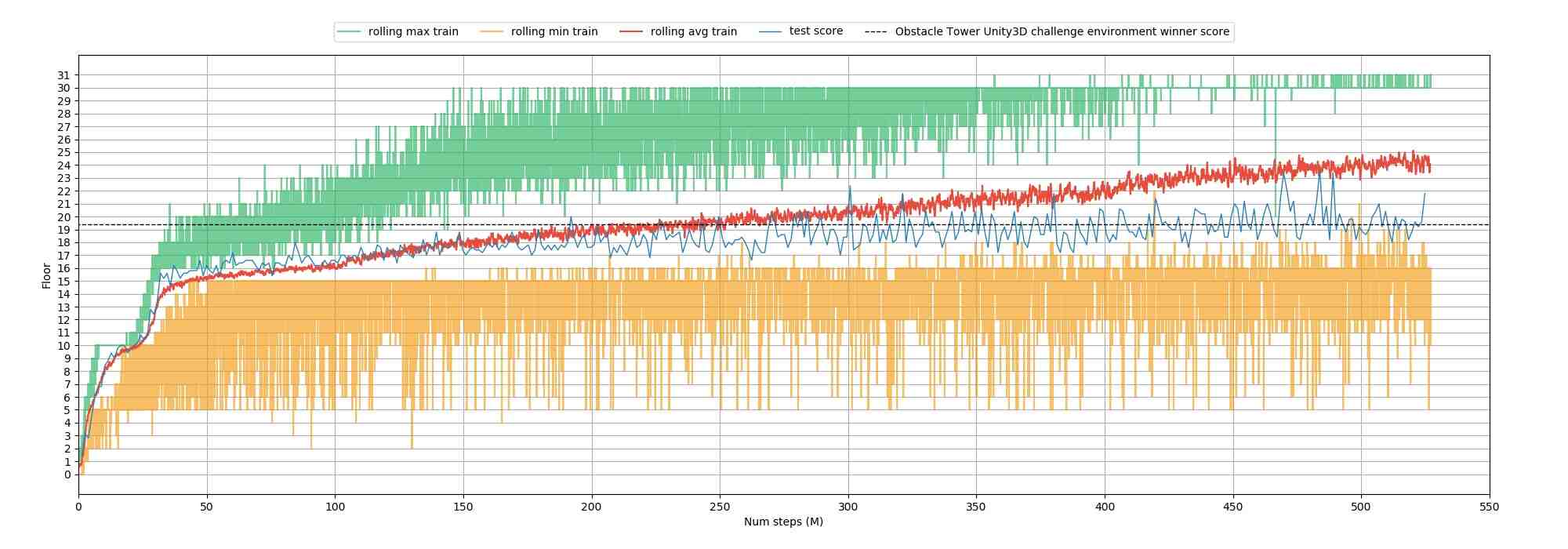Click the 10 tick label on Floor axis
1568x549 pixels.
tap(64, 346)
